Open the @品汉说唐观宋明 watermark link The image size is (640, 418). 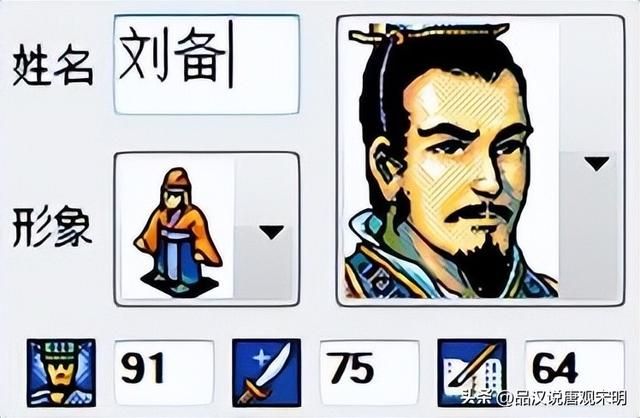[563, 398]
